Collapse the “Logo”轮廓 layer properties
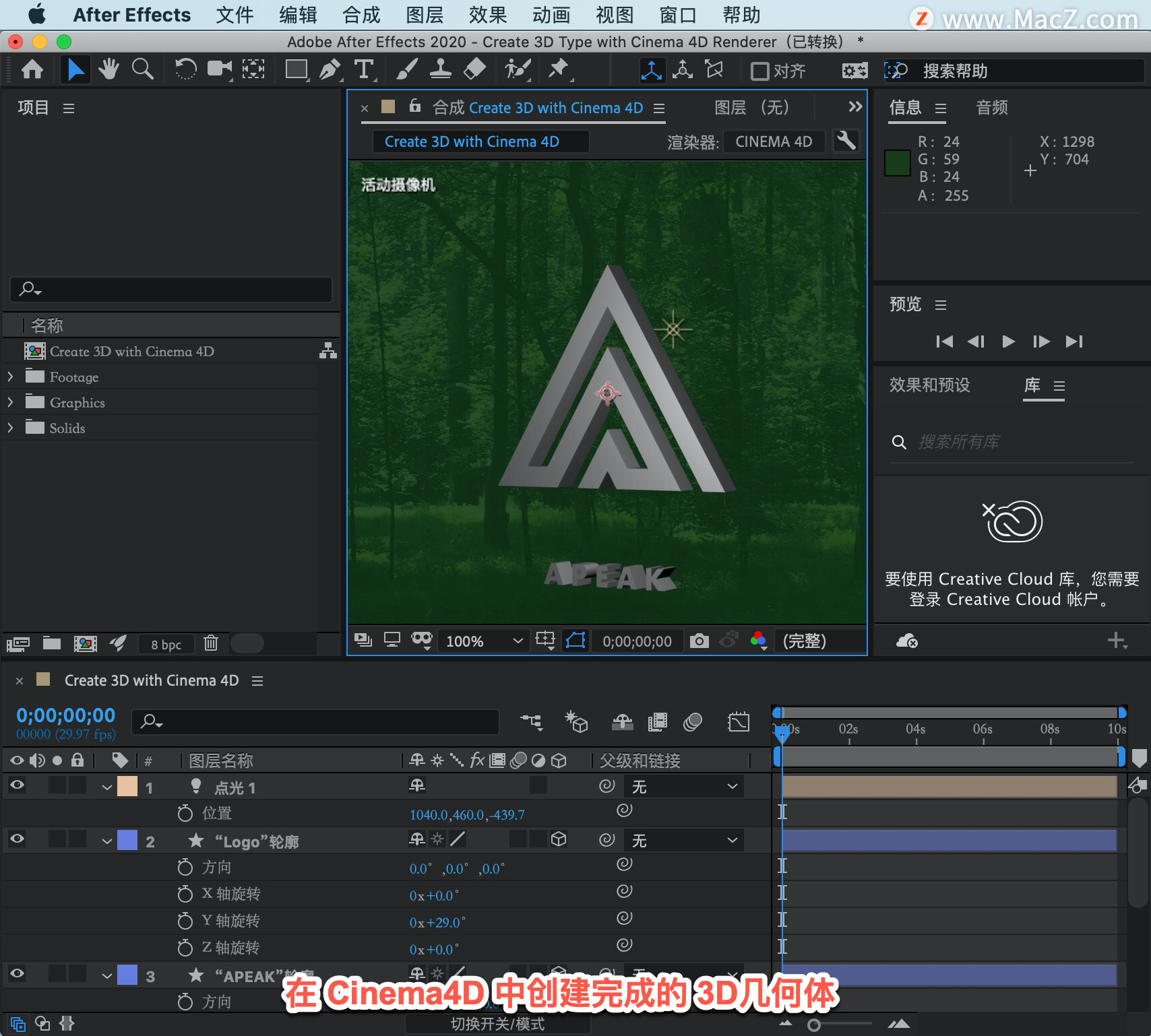Image resolution: width=1151 pixels, height=1036 pixels. point(106,841)
